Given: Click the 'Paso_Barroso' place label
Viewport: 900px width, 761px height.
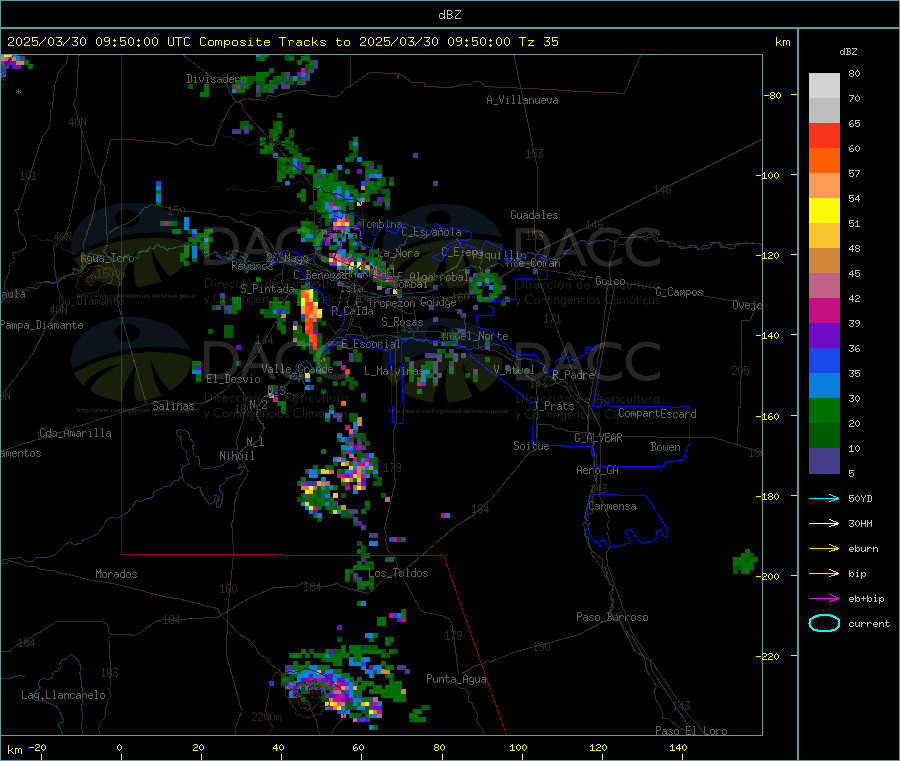Looking at the screenshot, I should [612, 617].
